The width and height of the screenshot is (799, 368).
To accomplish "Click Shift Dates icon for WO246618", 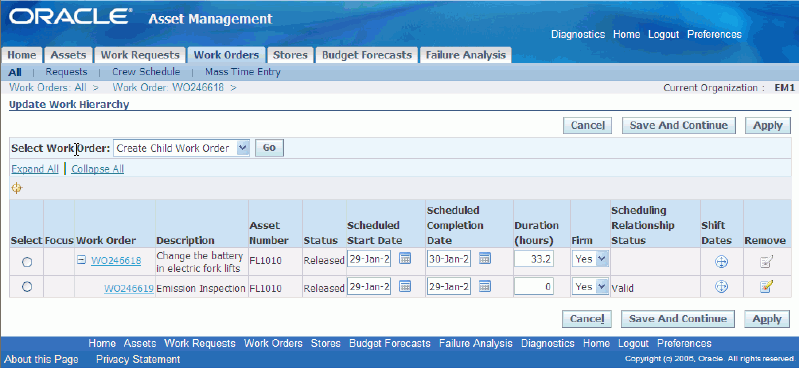I will [721, 262].
